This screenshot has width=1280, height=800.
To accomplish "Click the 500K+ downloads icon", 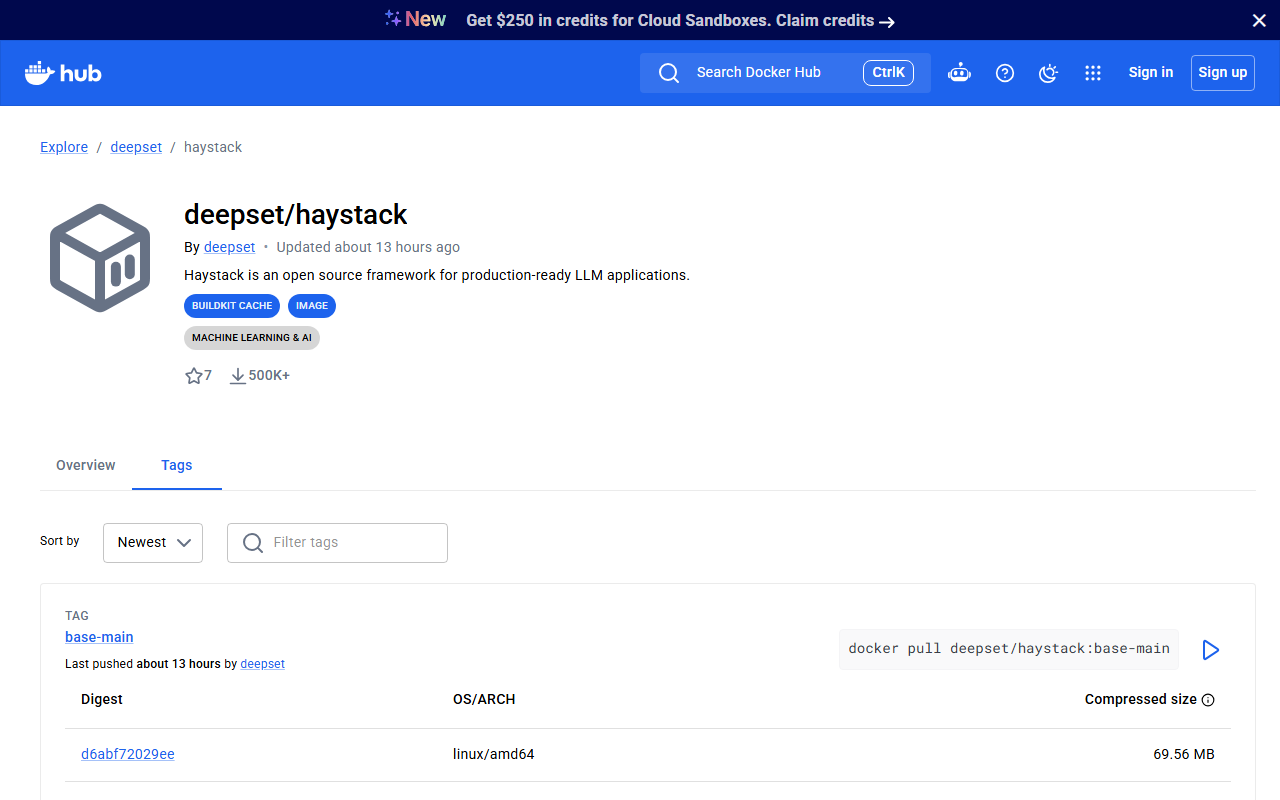I will [x=238, y=376].
